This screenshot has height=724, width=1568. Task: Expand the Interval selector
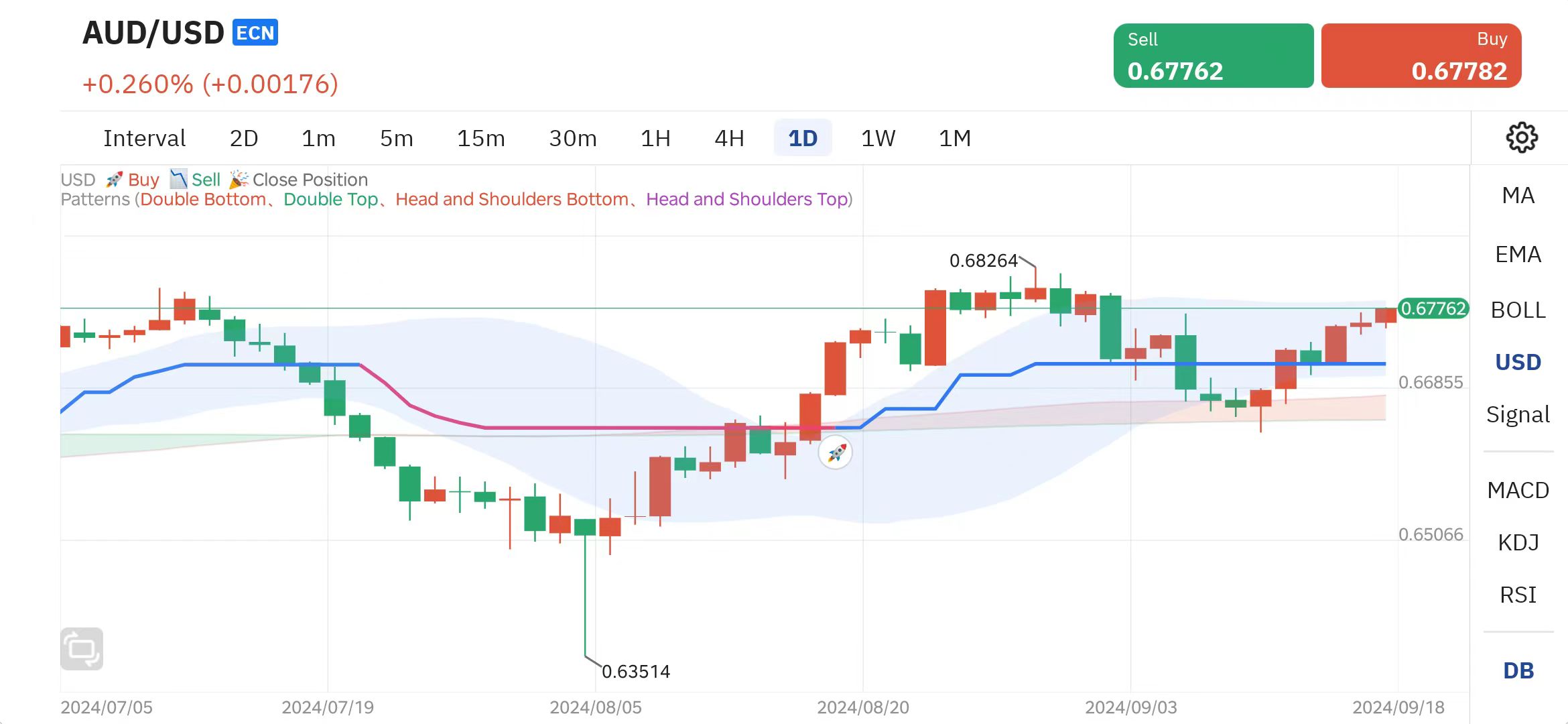144,139
